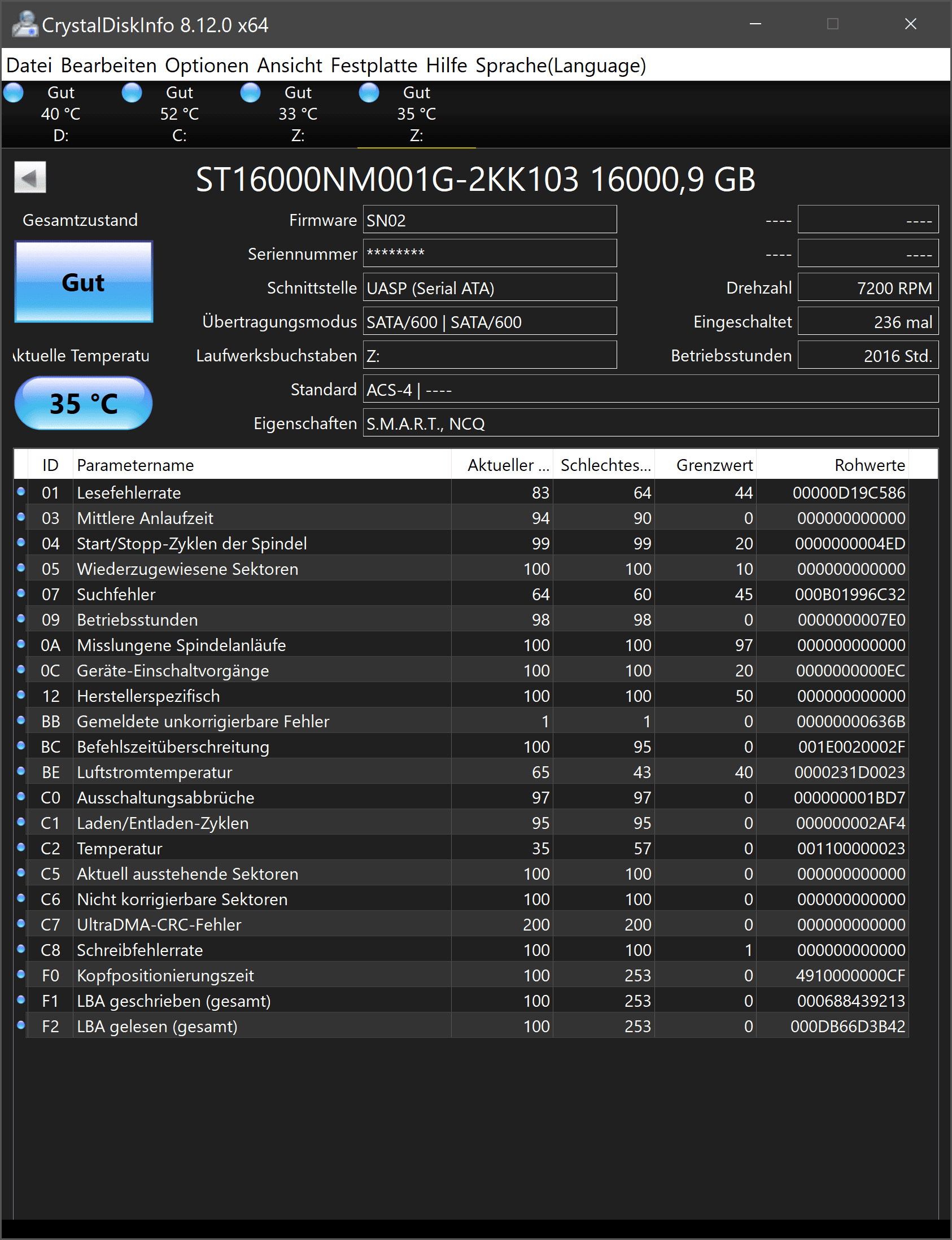The width and height of the screenshot is (952, 1240).
Task: Click the Eingeschaltet value 236 mal
Action: coord(868,321)
